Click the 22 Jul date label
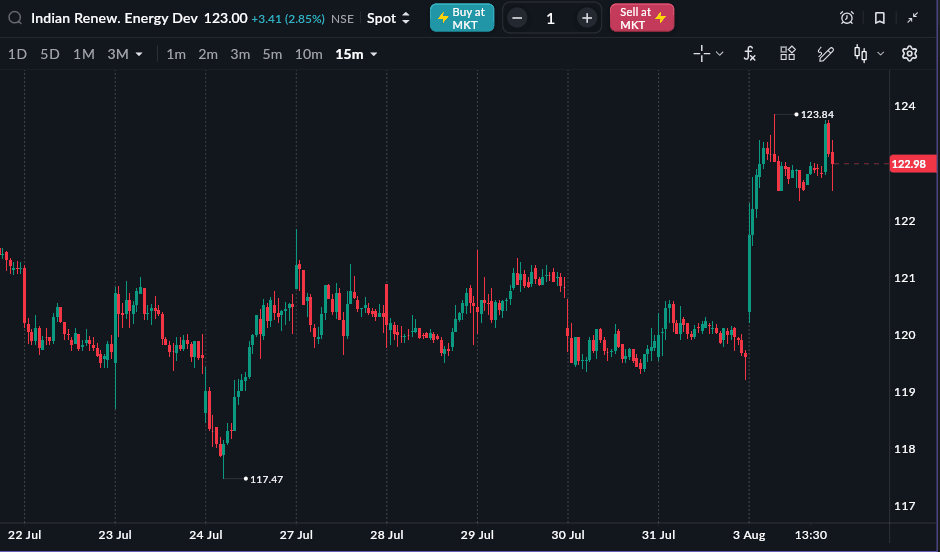 tap(25, 535)
